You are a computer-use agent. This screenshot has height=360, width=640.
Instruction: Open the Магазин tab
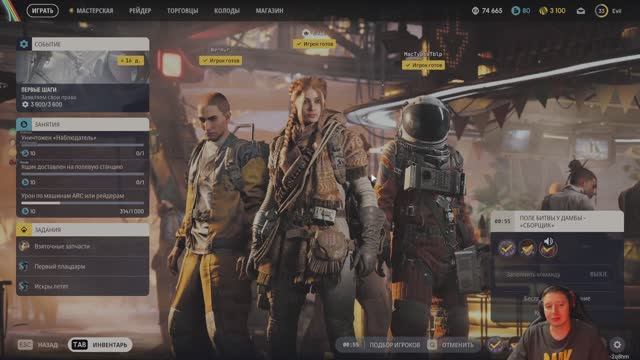pos(269,11)
